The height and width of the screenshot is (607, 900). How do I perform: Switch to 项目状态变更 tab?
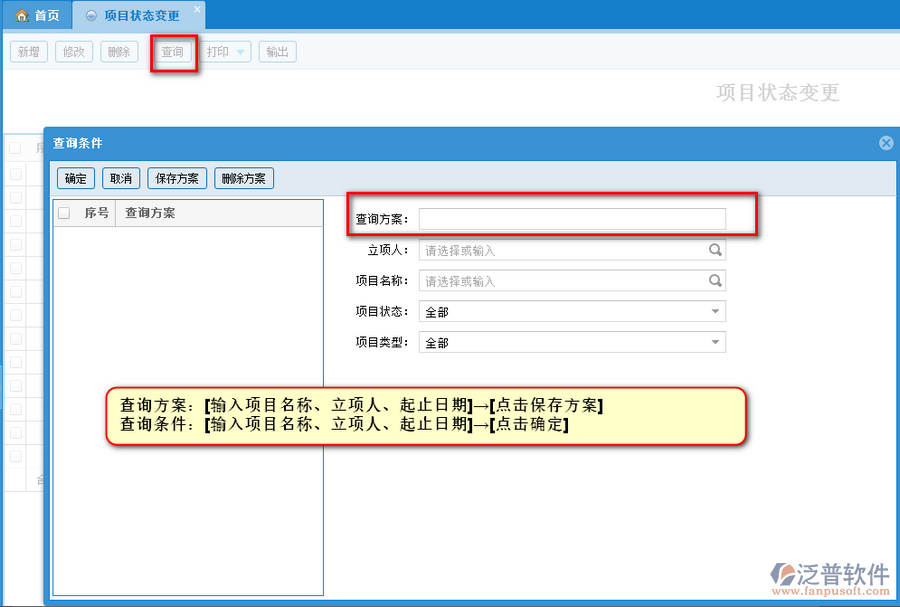pos(141,15)
